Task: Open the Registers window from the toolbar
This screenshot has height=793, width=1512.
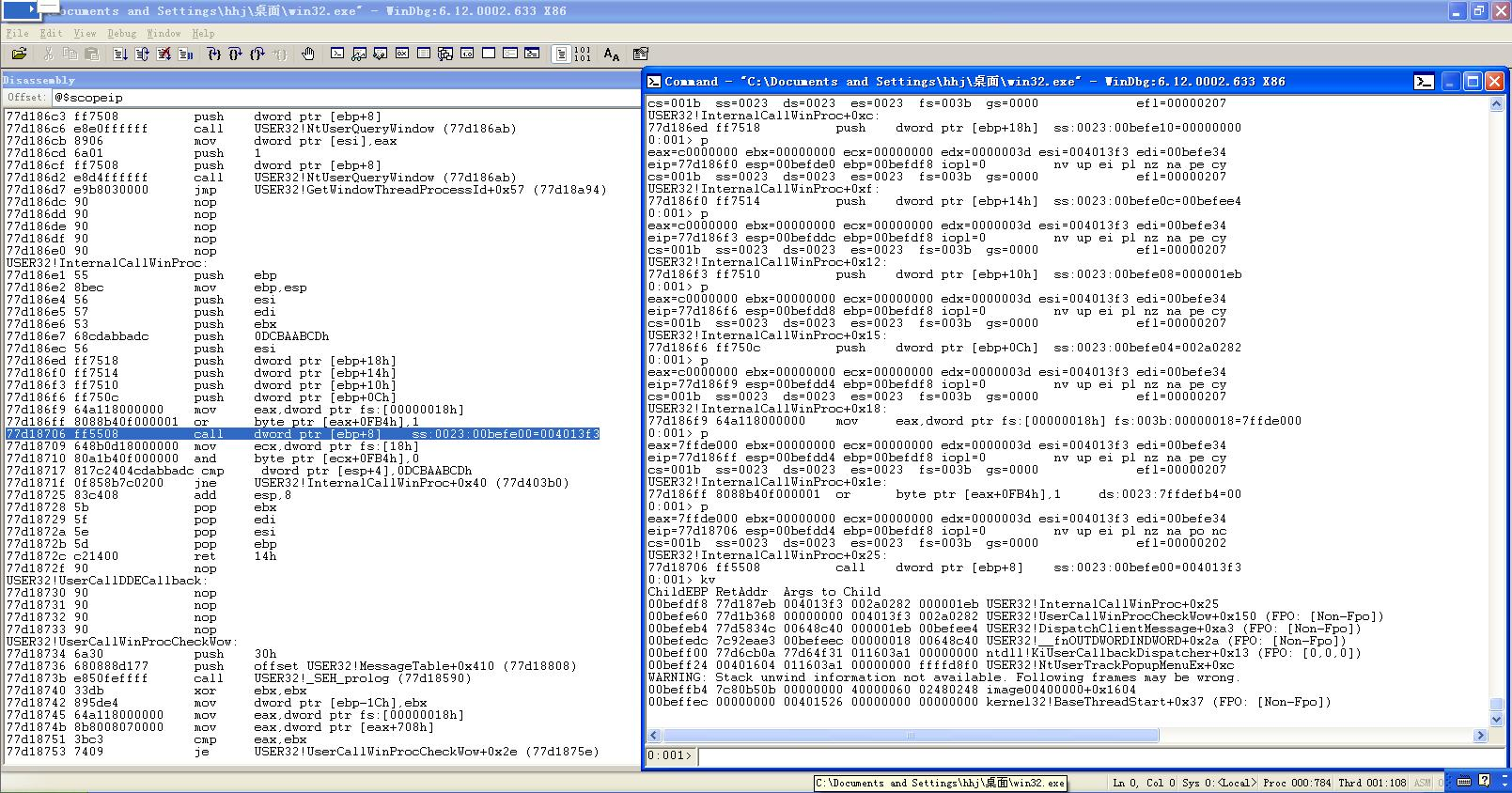Action: pyautogui.click(x=401, y=54)
